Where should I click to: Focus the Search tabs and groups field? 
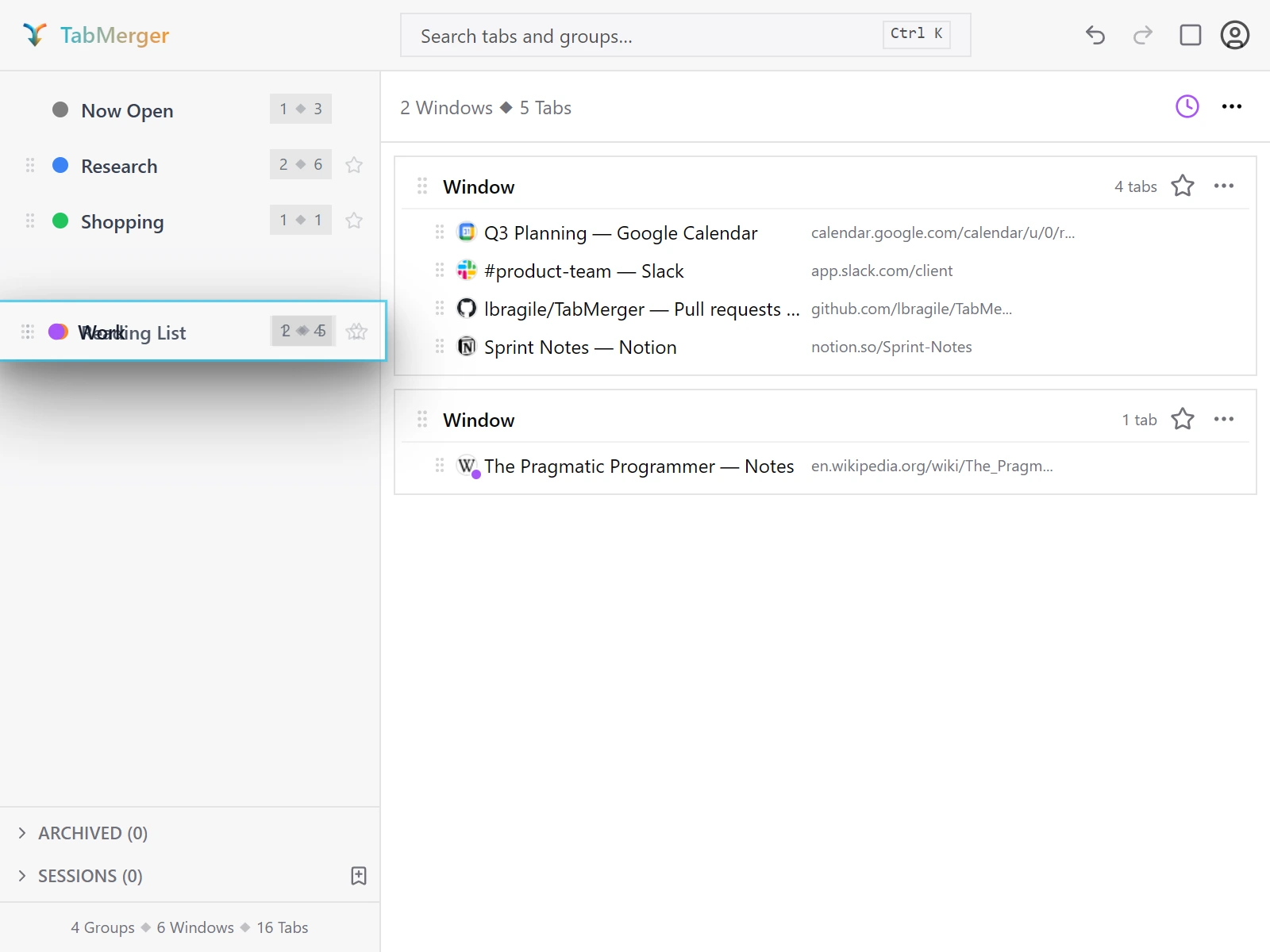[x=686, y=35]
